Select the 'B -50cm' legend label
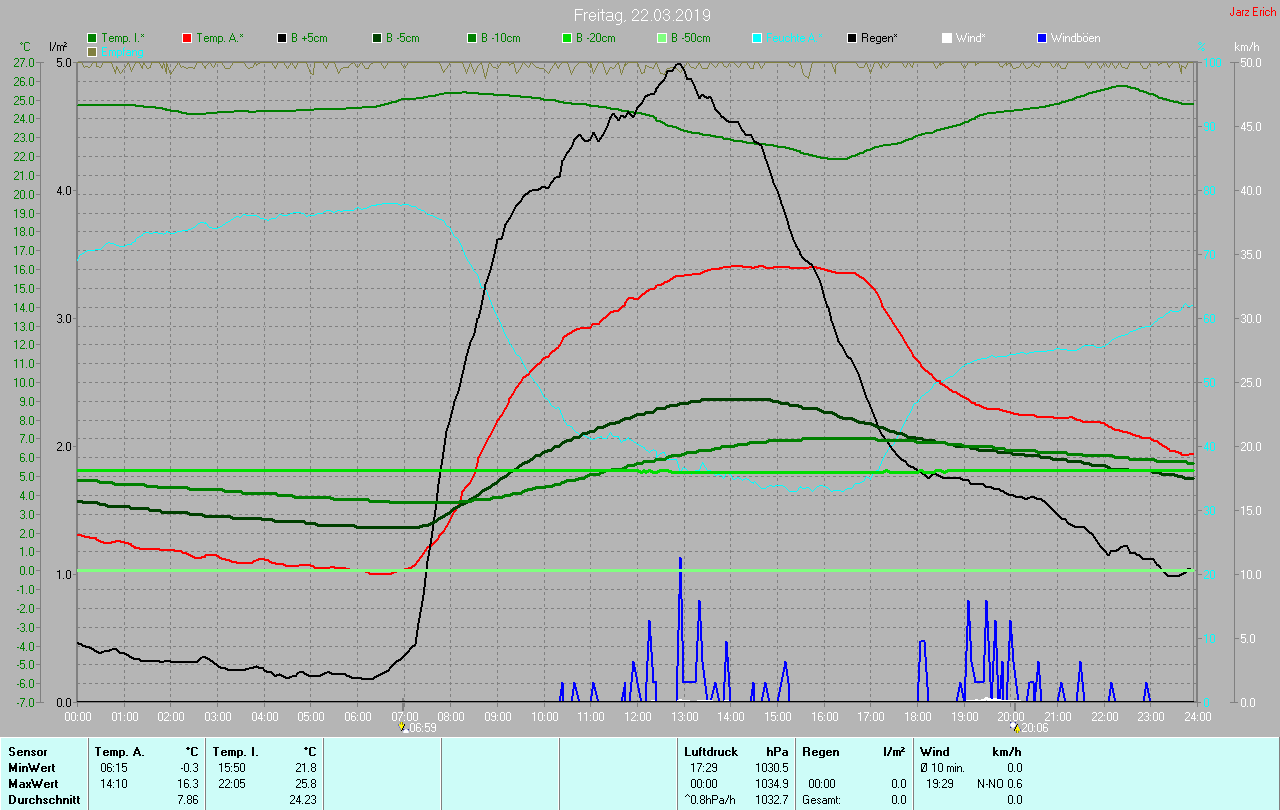This screenshot has width=1280, height=810. (x=690, y=38)
